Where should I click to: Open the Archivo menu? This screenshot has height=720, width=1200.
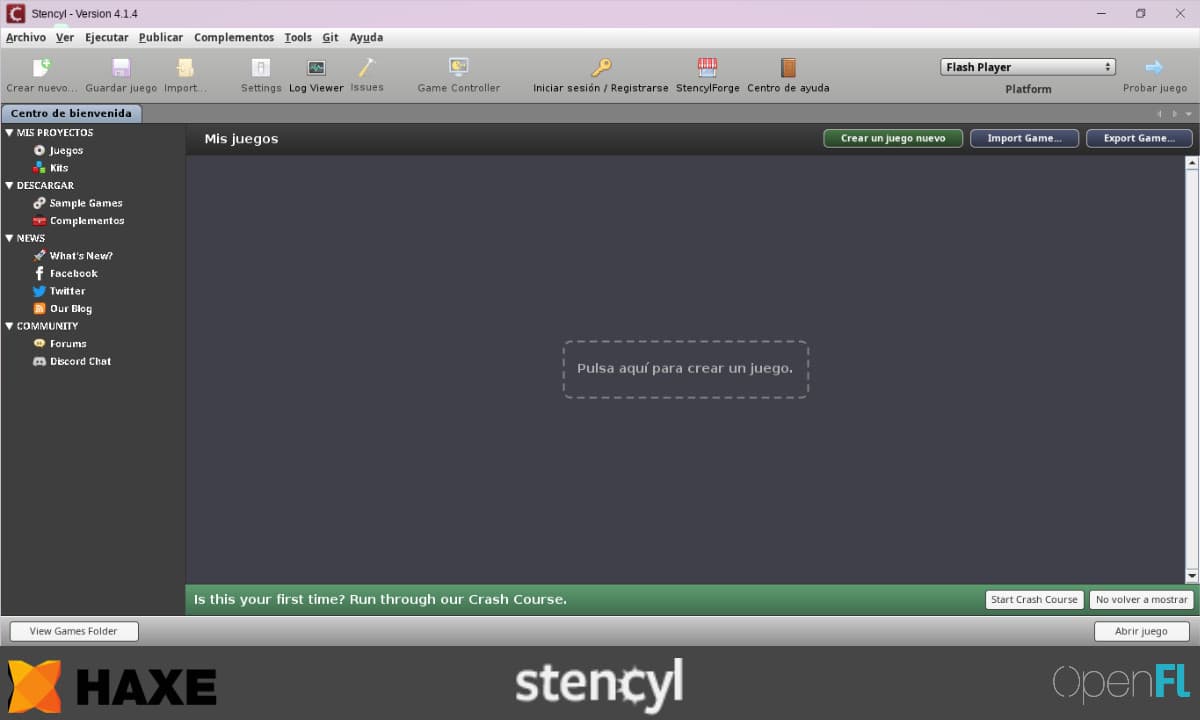tap(26, 37)
